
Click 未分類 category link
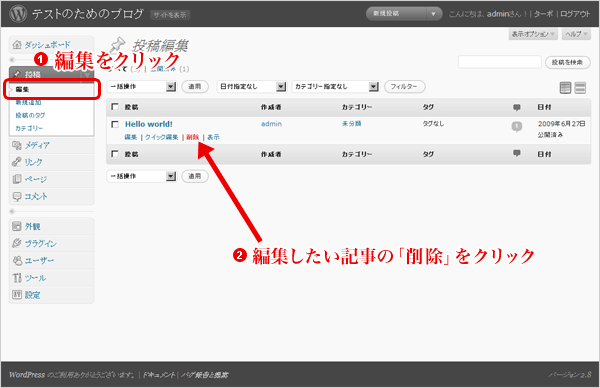[352, 124]
